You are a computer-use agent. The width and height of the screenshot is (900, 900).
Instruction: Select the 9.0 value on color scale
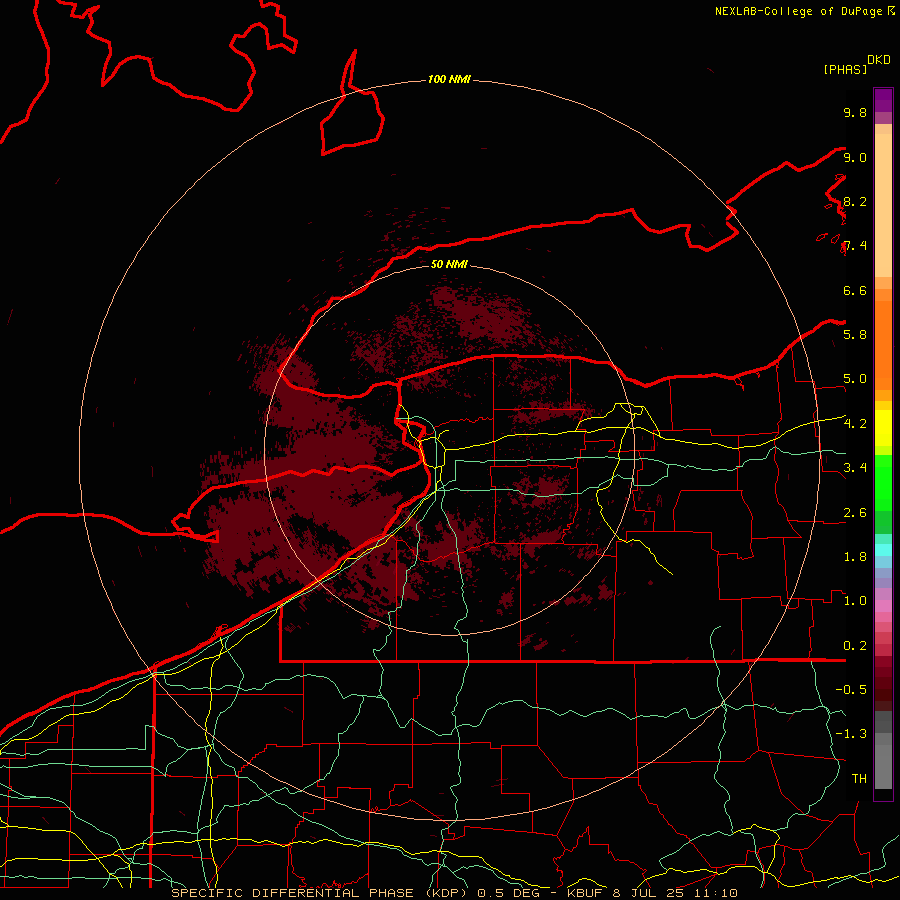point(855,157)
